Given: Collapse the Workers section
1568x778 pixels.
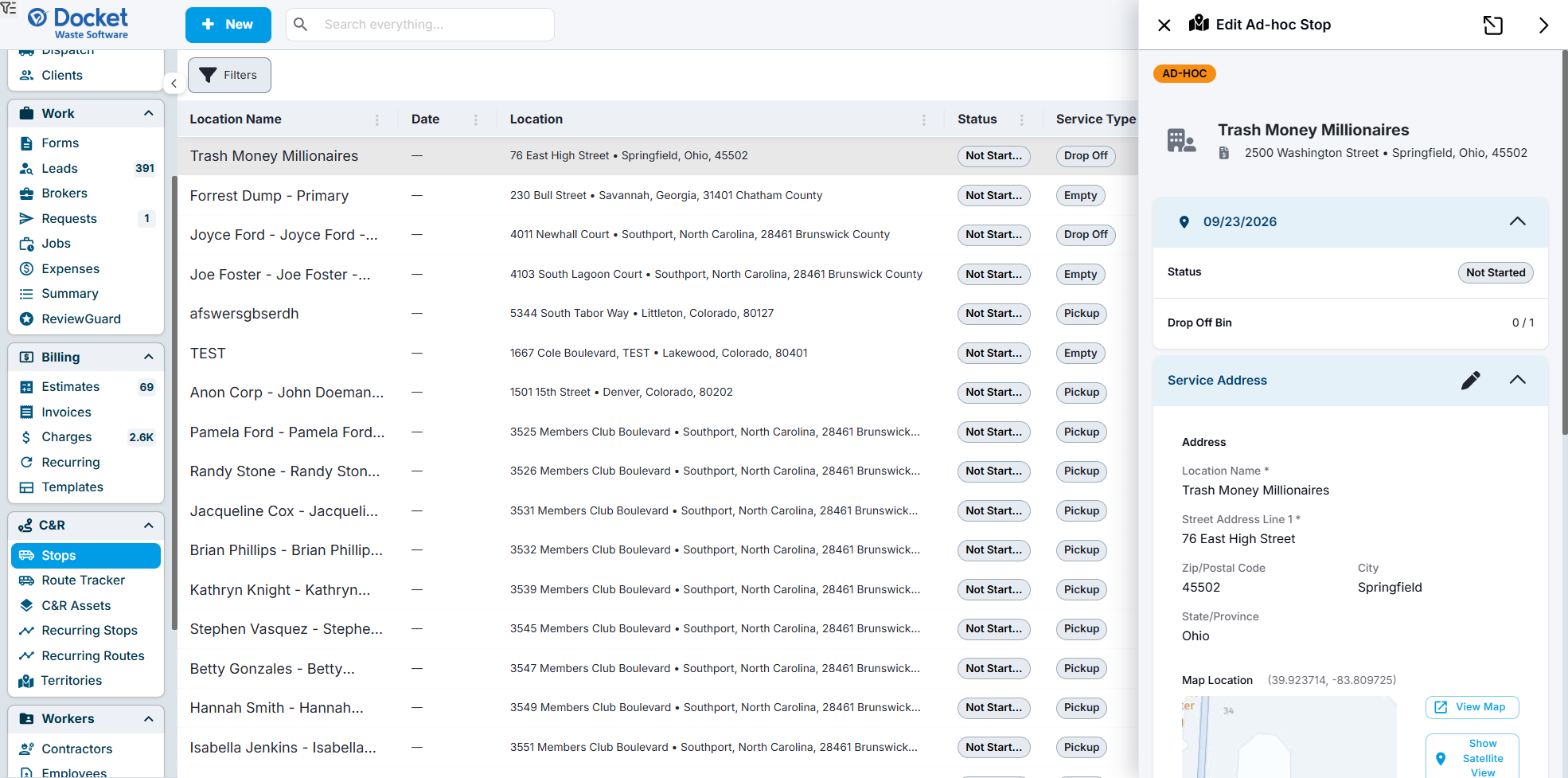Looking at the screenshot, I should point(148,719).
